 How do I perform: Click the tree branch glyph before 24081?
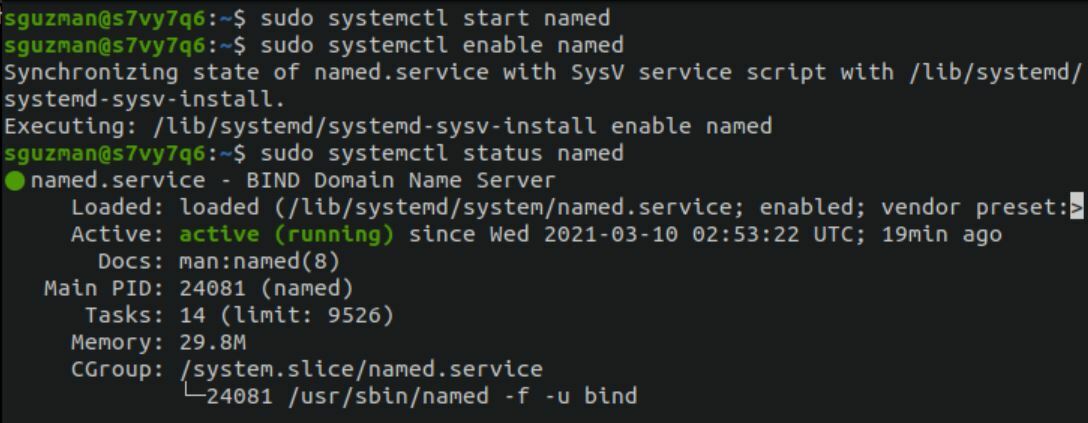coord(194,397)
